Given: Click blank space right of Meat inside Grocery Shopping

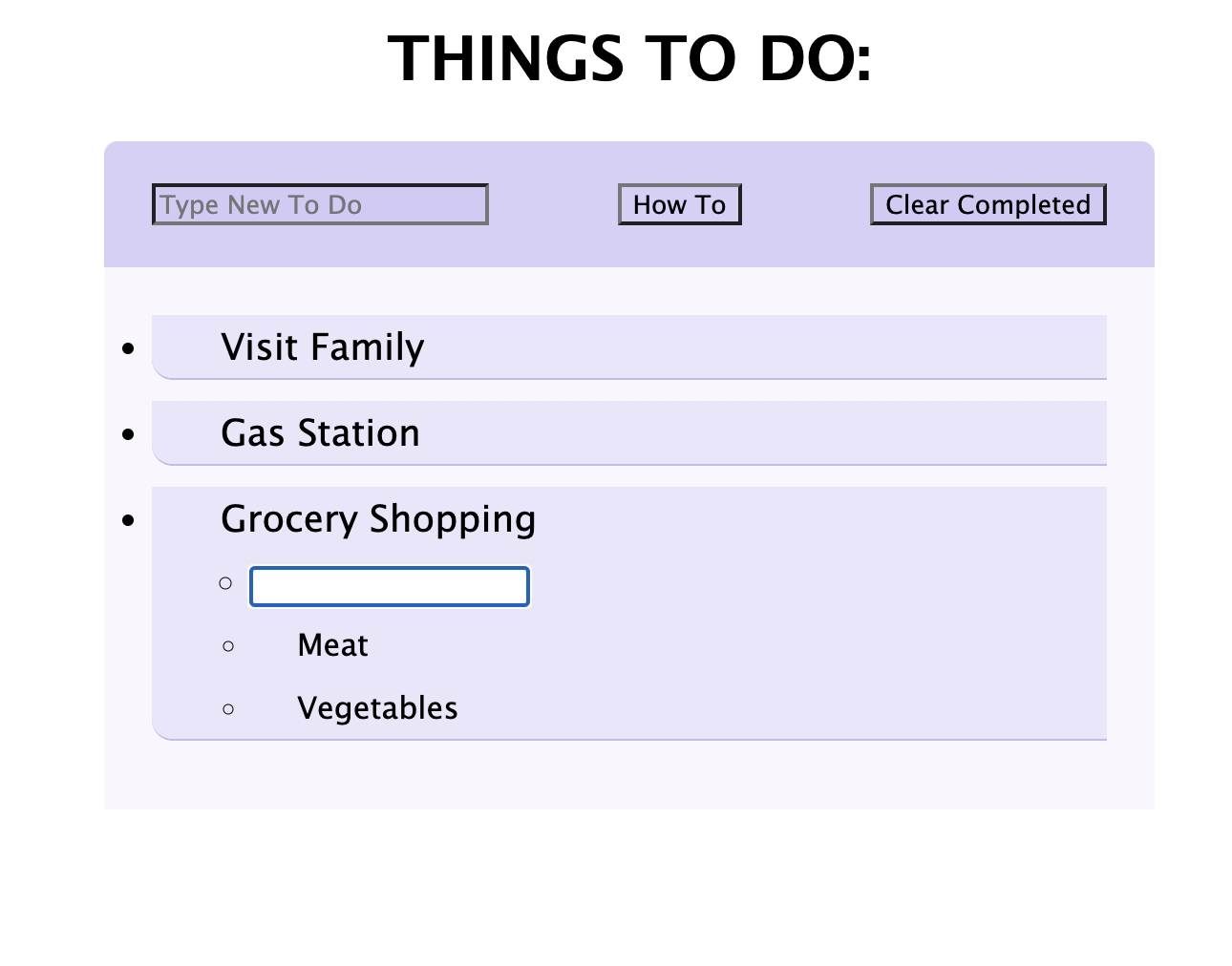Looking at the screenshot, I should click(735, 645).
